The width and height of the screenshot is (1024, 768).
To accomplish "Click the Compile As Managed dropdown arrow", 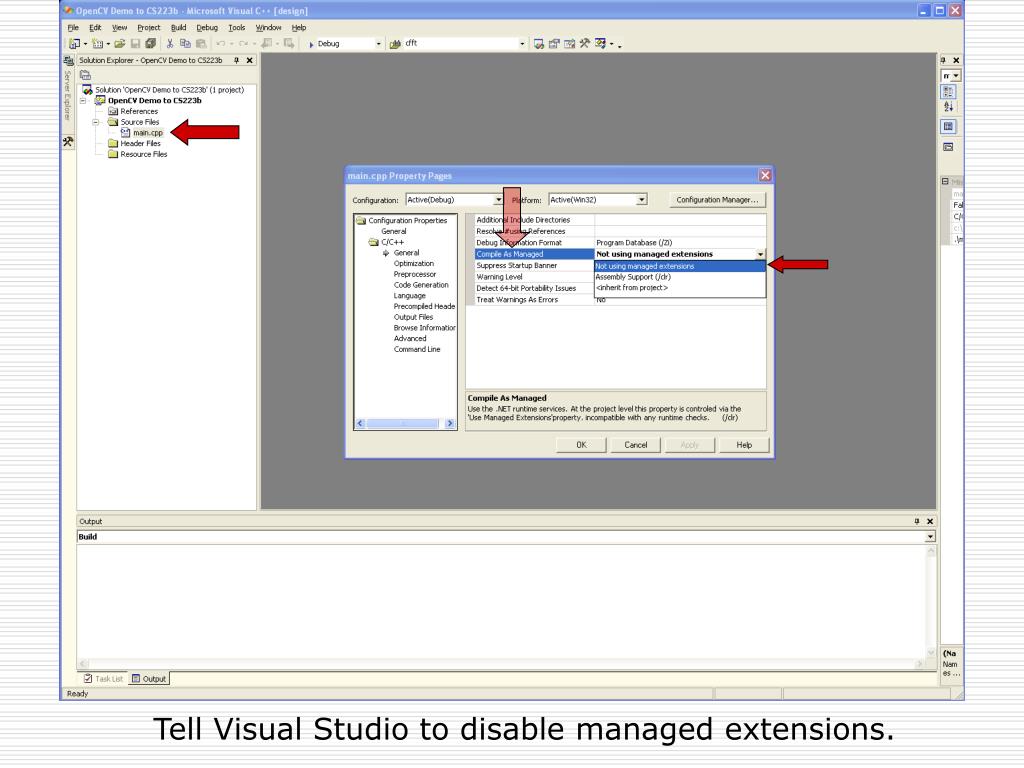I will coord(760,254).
